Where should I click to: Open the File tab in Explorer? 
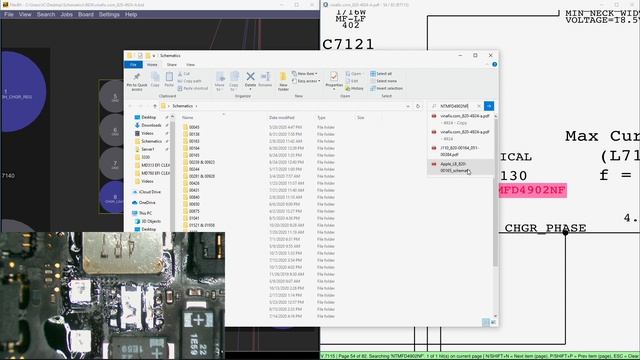coord(133,64)
